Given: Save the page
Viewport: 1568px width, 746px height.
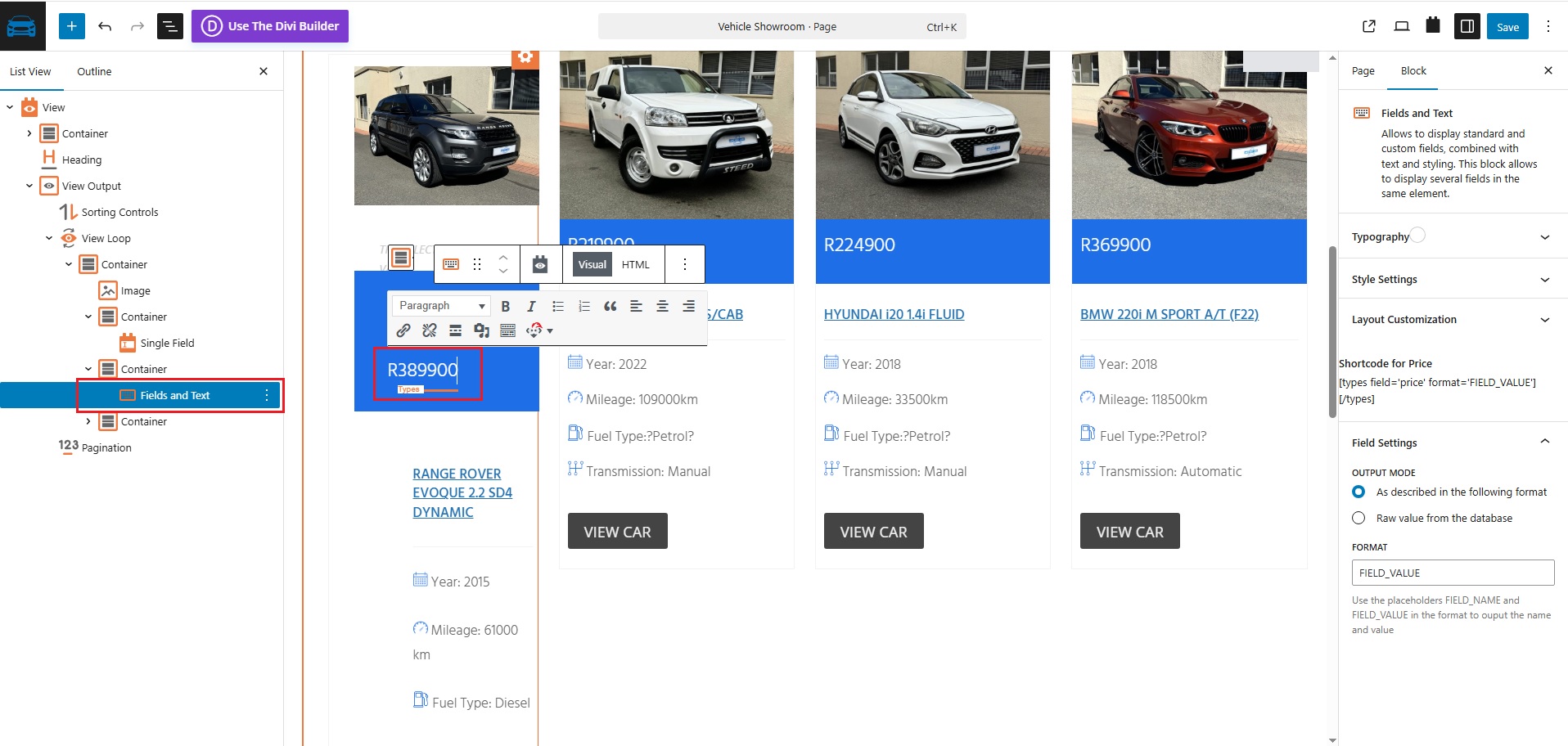Looking at the screenshot, I should tap(1507, 26).
